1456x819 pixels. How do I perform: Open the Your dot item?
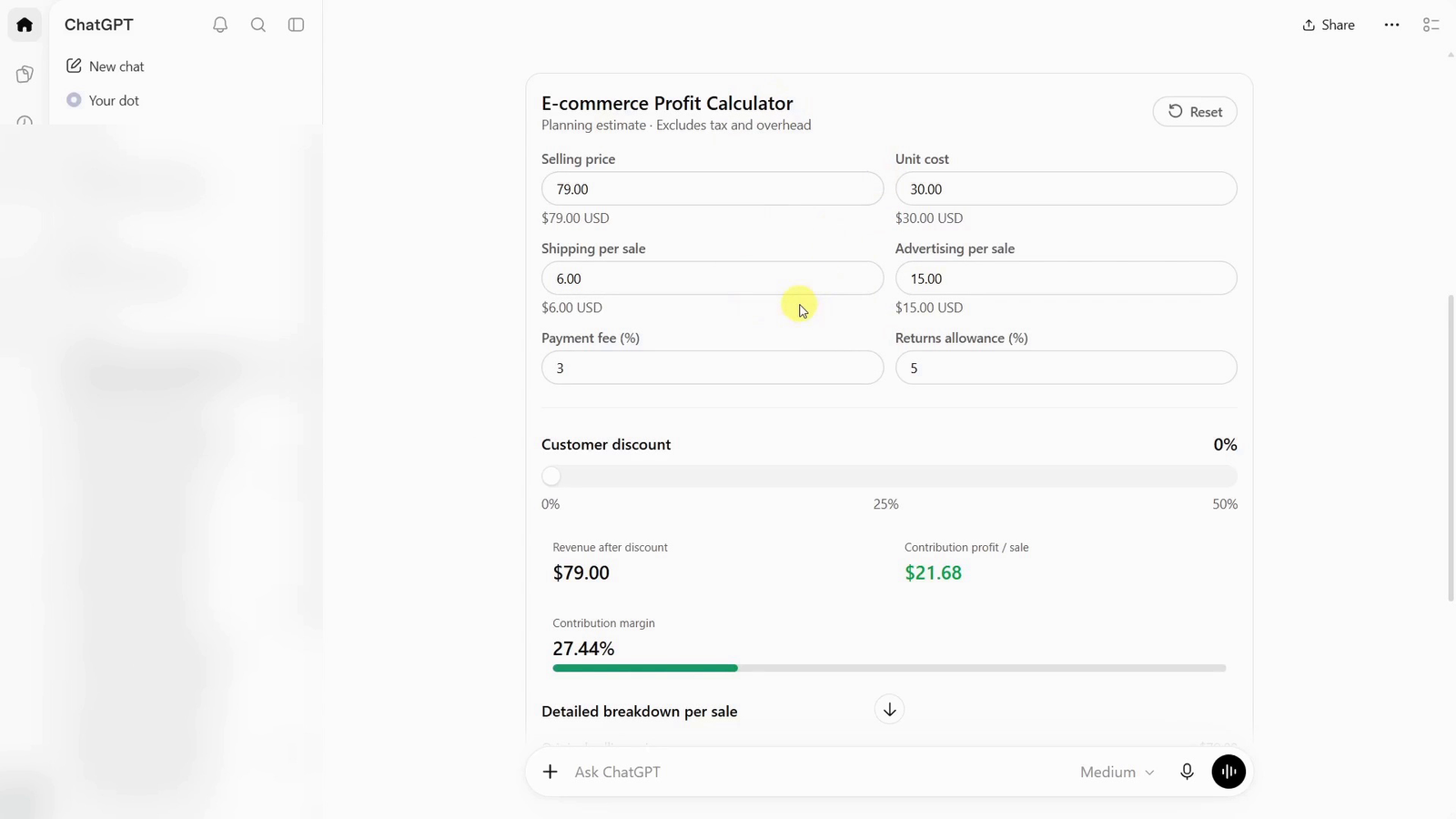[x=103, y=100]
